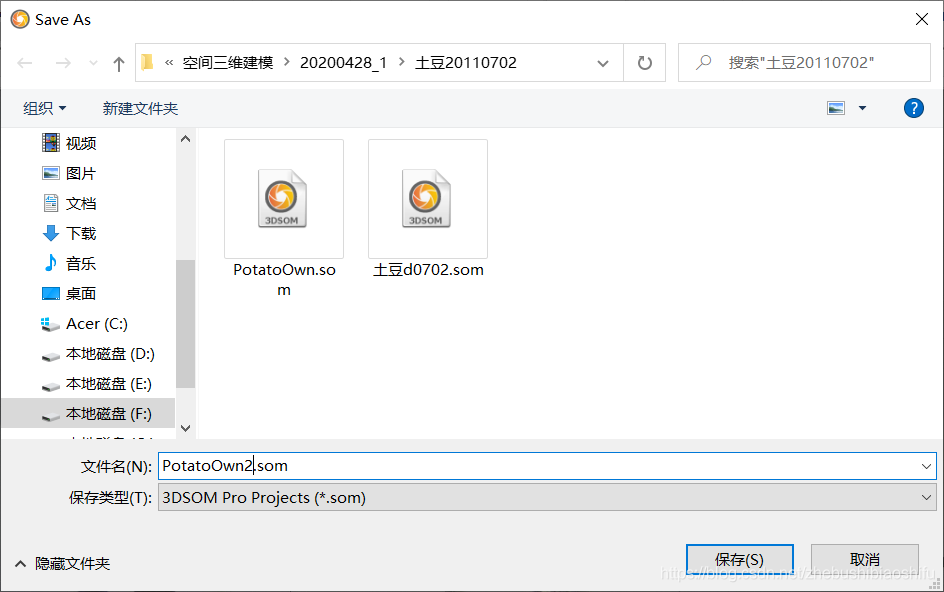Click the 保存(S) button
944x592 pixels.
coord(739,560)
